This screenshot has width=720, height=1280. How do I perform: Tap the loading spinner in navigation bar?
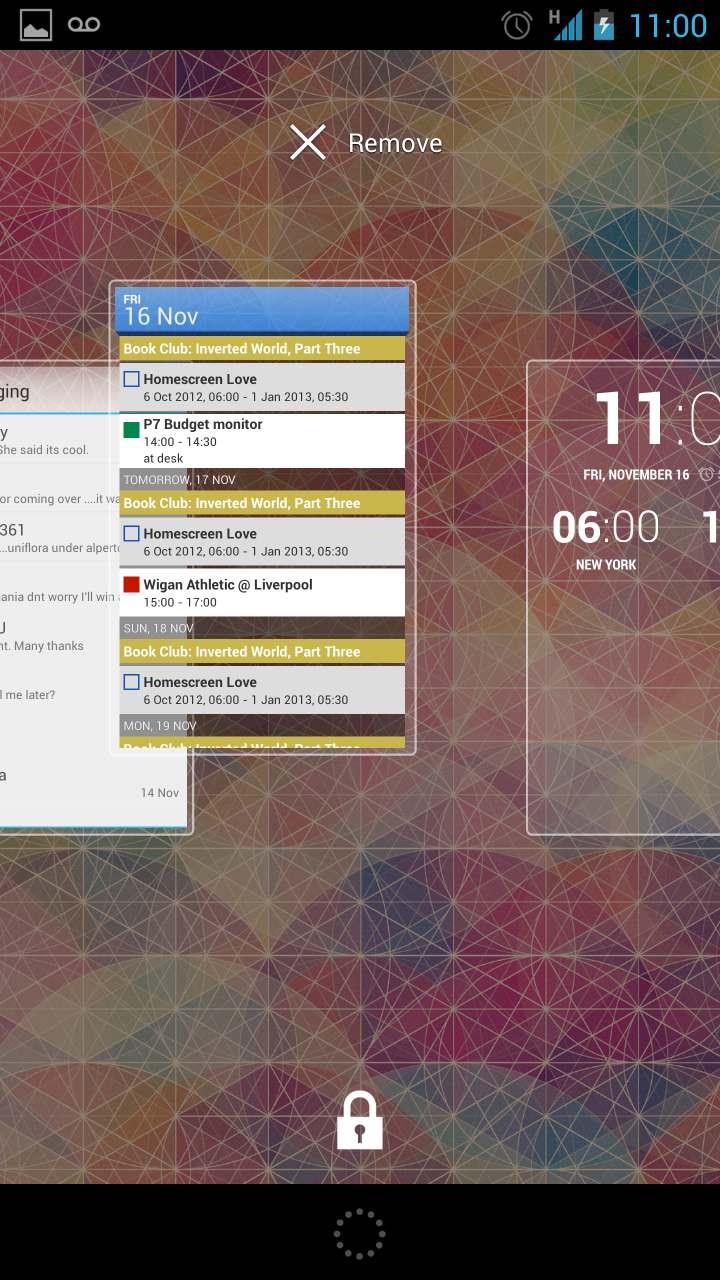tap(360, 1234)
